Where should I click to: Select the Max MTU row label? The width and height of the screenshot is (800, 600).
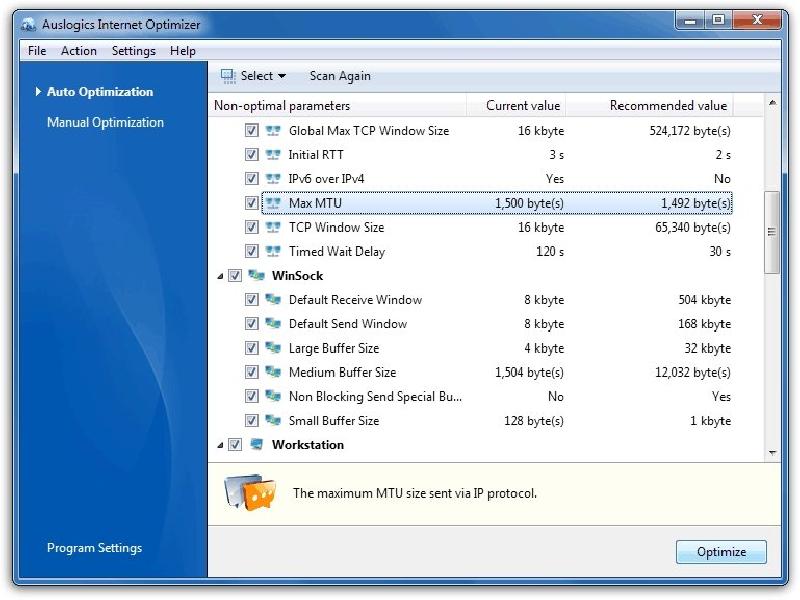click(x=315, y=203)
